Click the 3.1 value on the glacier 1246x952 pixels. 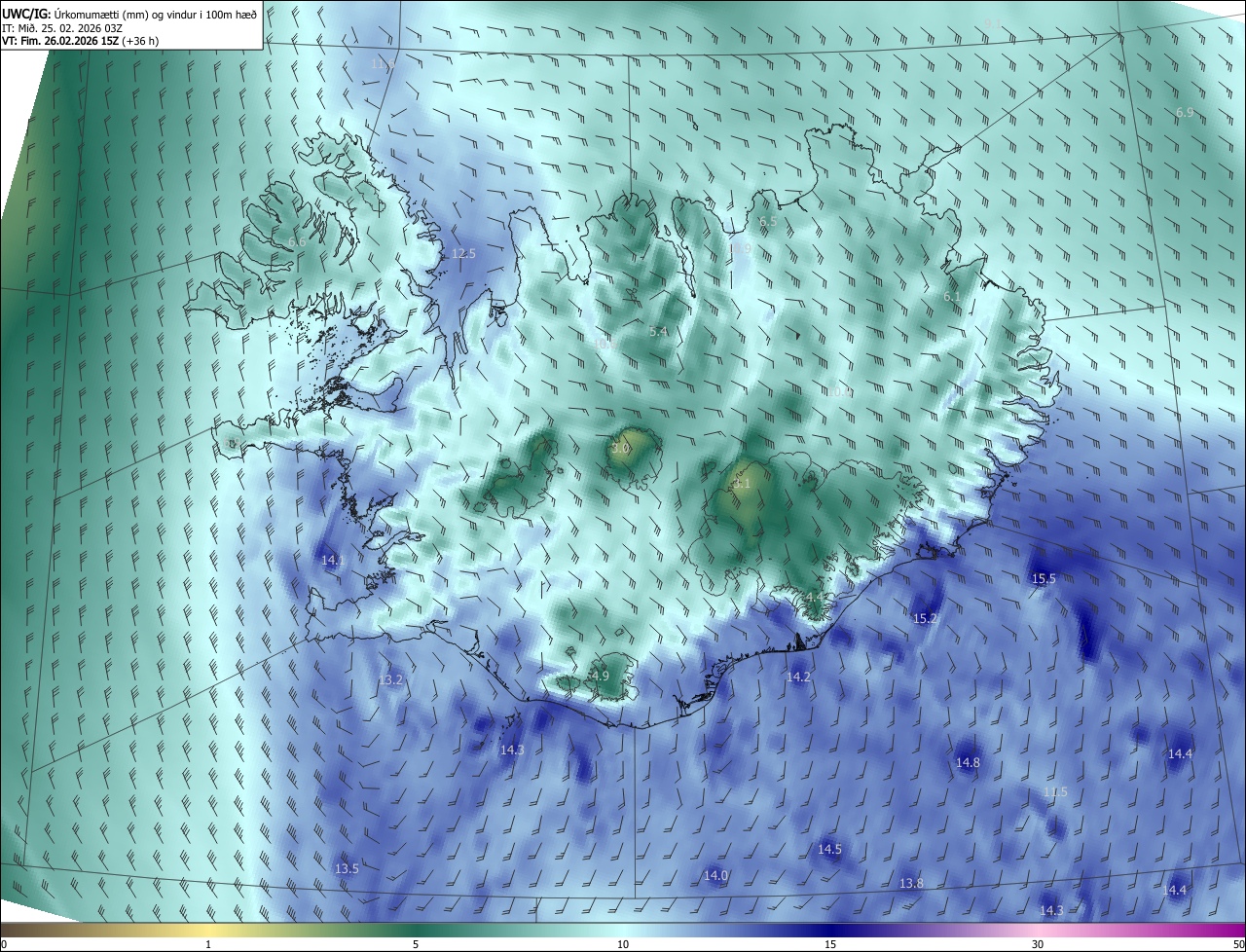point(742,483)
